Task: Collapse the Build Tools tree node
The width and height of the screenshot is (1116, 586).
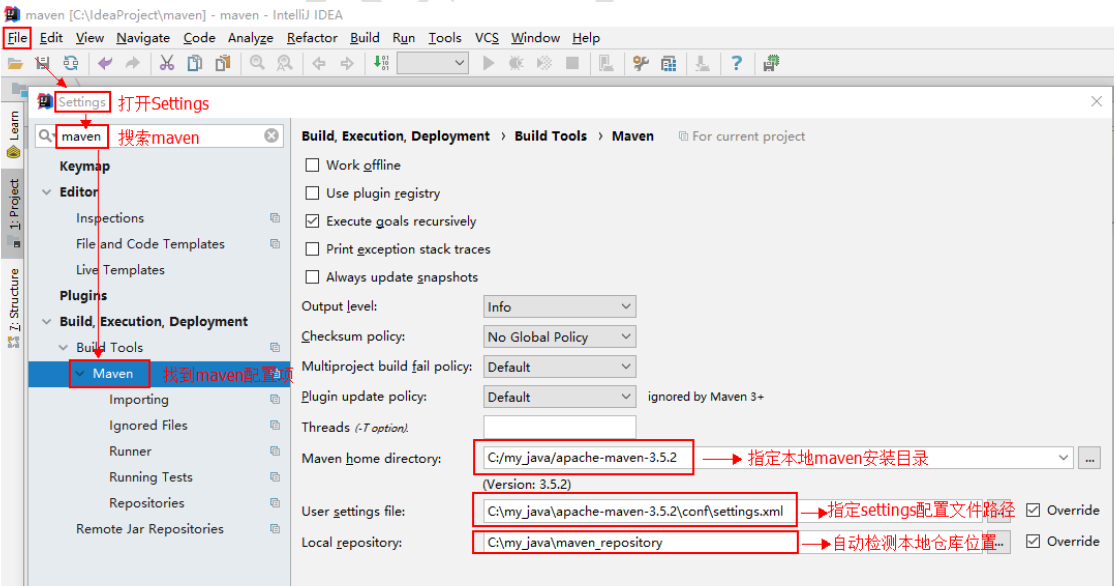Action: tap(63, 347)
